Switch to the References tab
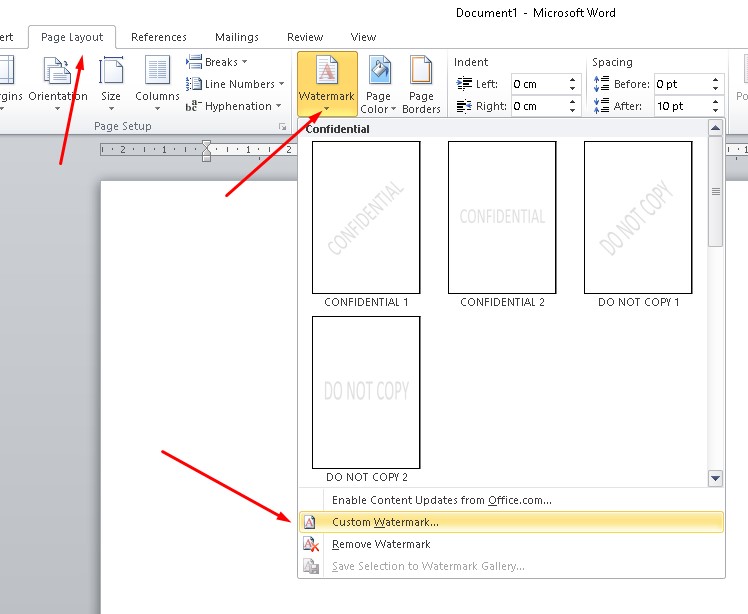The height and width of the screenshot is (614, 748). click(x=159, y=37)
